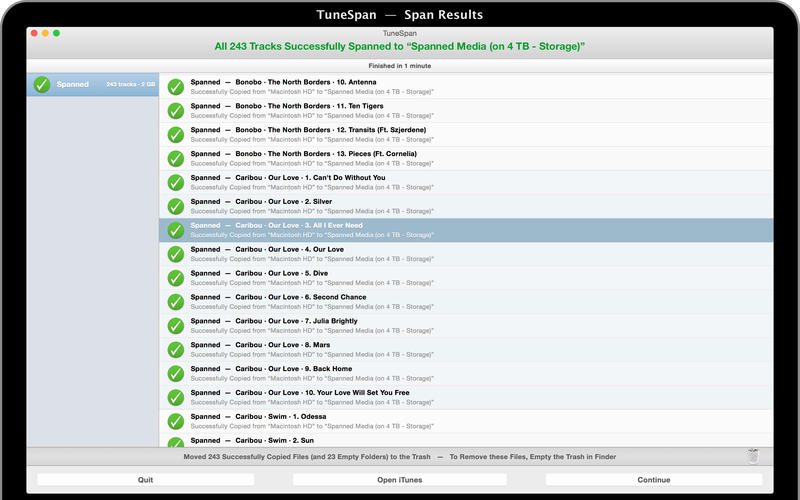Click the trash icon in the status bar
The width and height of the screenshot is (800, 500).
[x=752, y=456]
